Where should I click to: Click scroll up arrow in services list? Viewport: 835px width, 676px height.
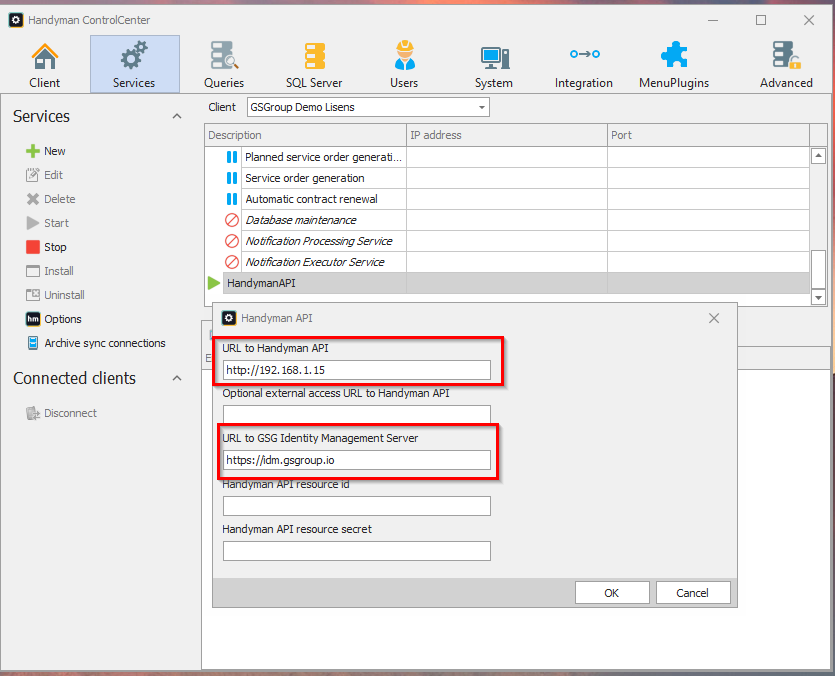[818, 156]
